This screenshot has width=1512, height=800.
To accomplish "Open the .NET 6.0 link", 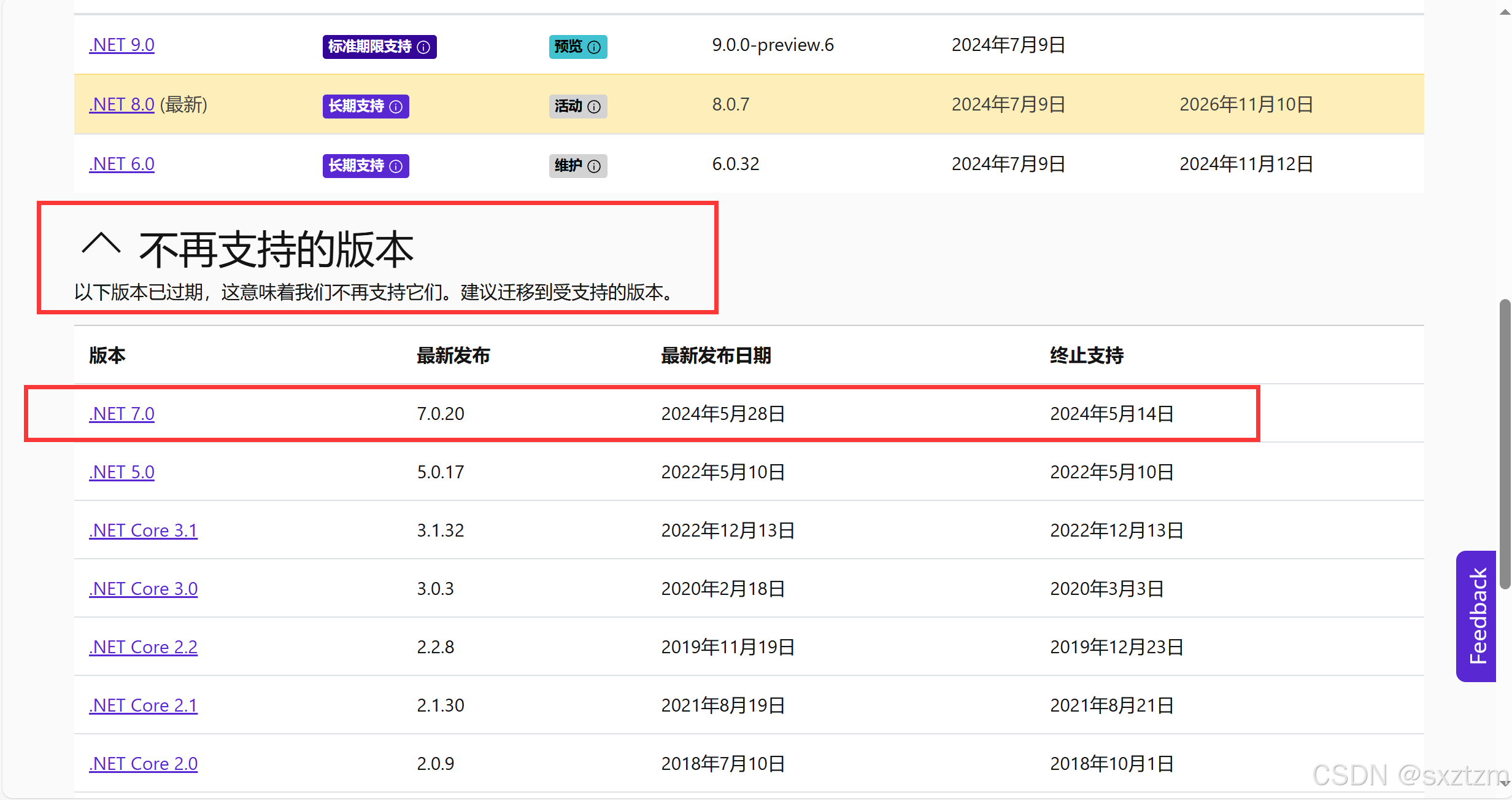I will 121,164.
